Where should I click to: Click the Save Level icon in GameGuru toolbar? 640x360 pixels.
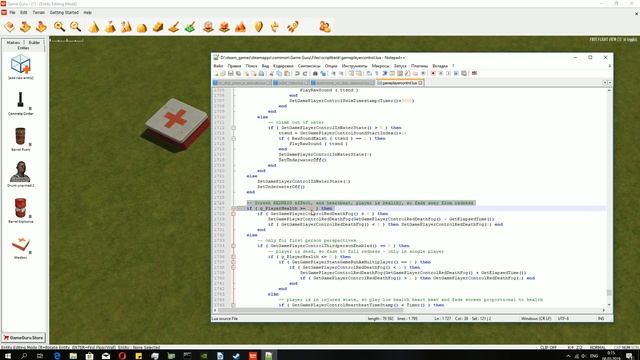click(41, 27)
